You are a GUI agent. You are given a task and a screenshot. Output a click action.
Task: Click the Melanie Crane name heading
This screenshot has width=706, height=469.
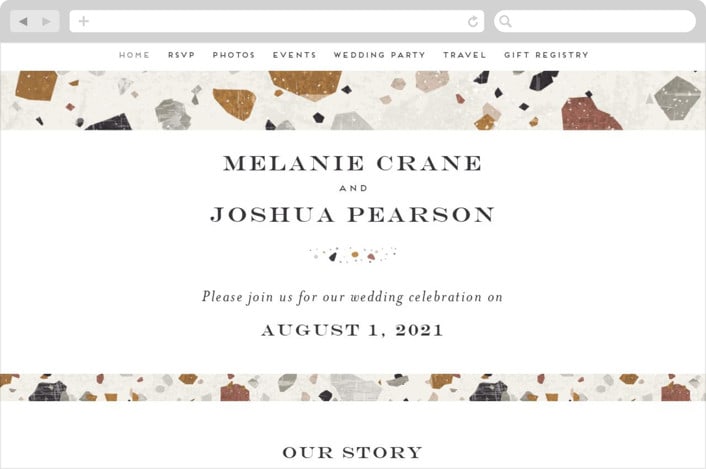point(352,163)
